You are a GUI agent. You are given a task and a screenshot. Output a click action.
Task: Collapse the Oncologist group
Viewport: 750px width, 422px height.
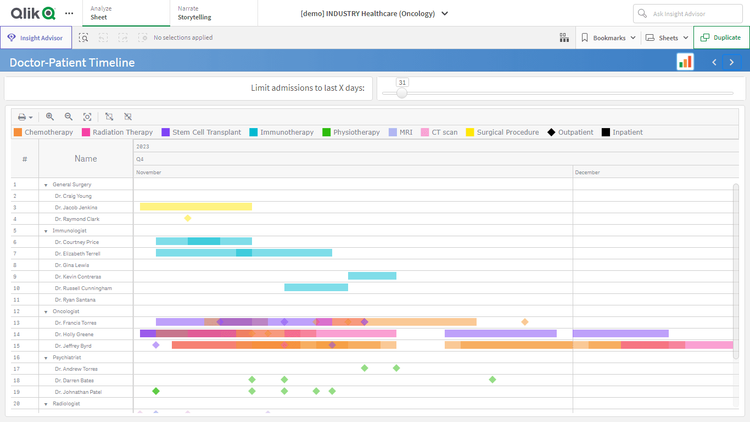point(45,311)
